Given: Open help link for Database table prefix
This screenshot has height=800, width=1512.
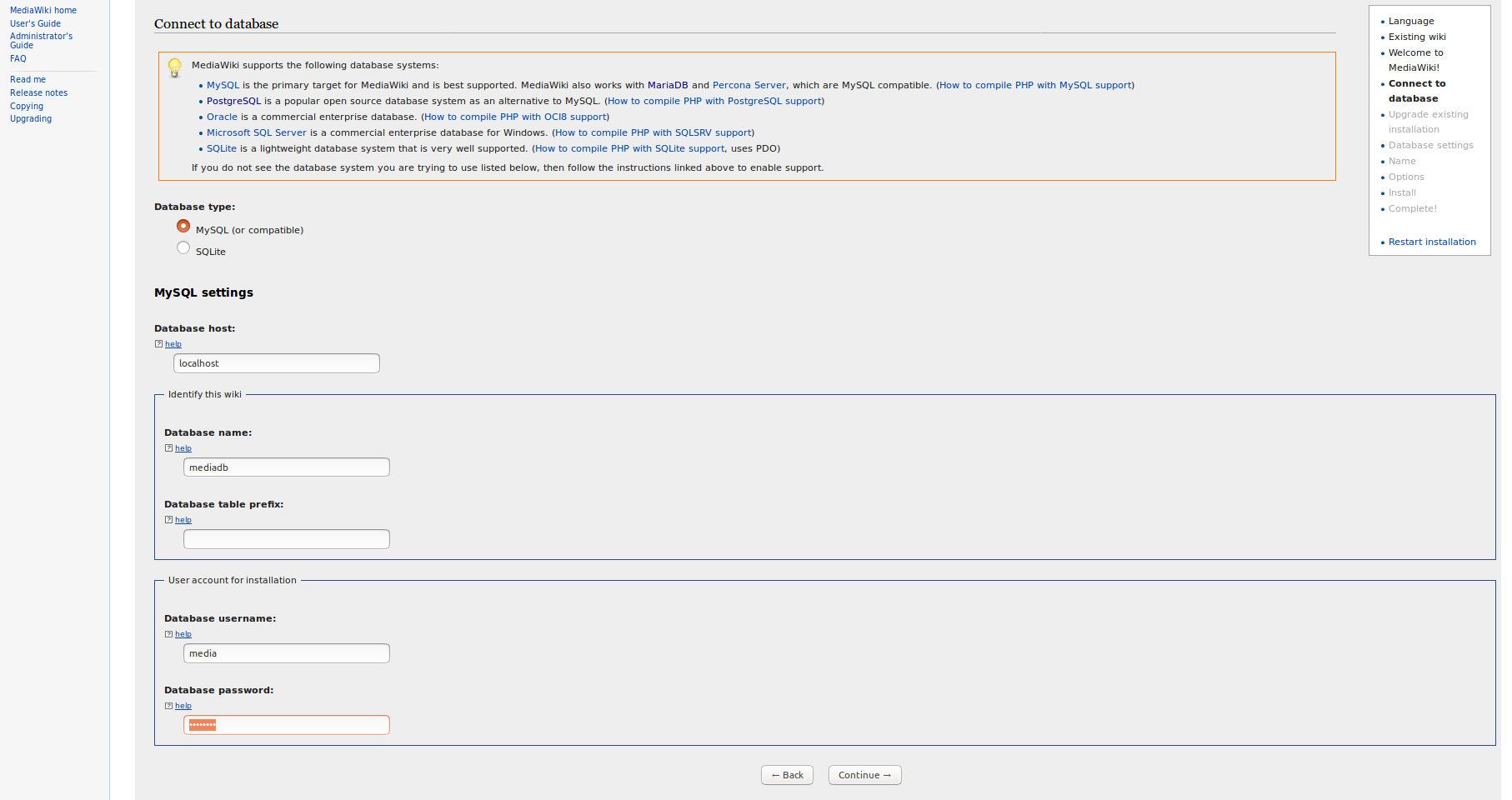Looking at the screenshot, I should [x=183, y=520].
